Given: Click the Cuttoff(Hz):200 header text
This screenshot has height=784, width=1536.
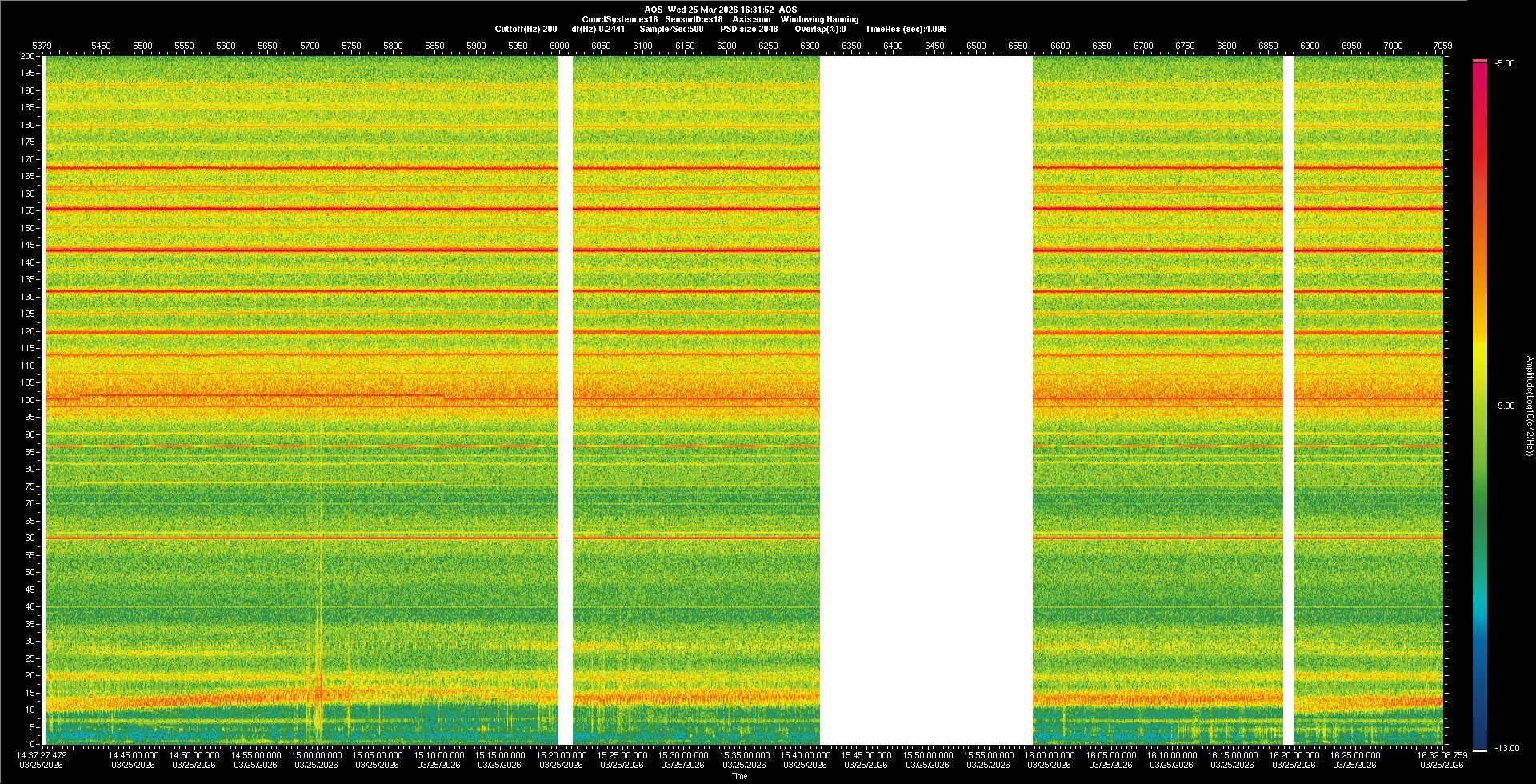Looking at the screenshot, I should 526,29.
